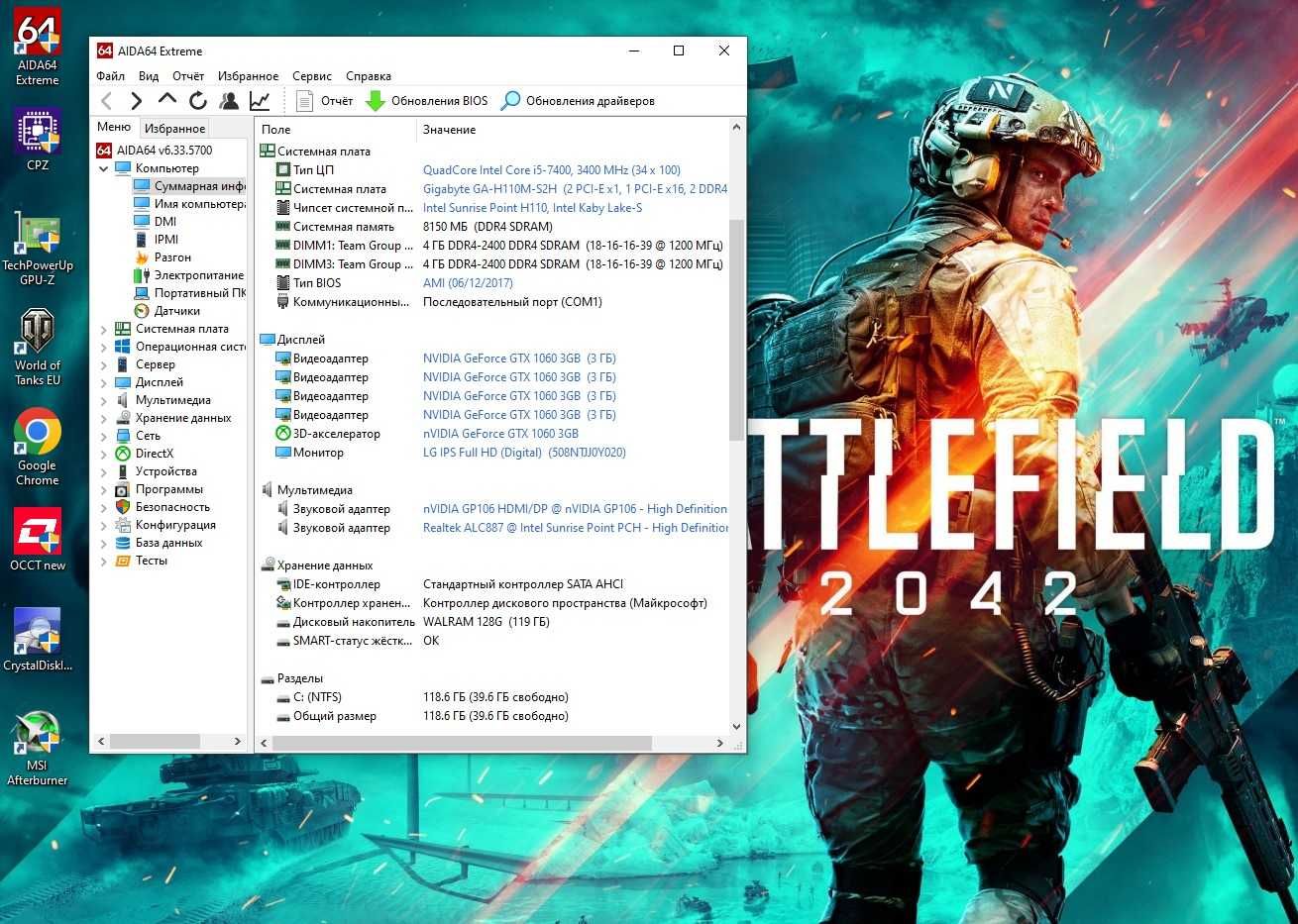
Task: Select Разгон tree item
Action: tap(162, 257)
